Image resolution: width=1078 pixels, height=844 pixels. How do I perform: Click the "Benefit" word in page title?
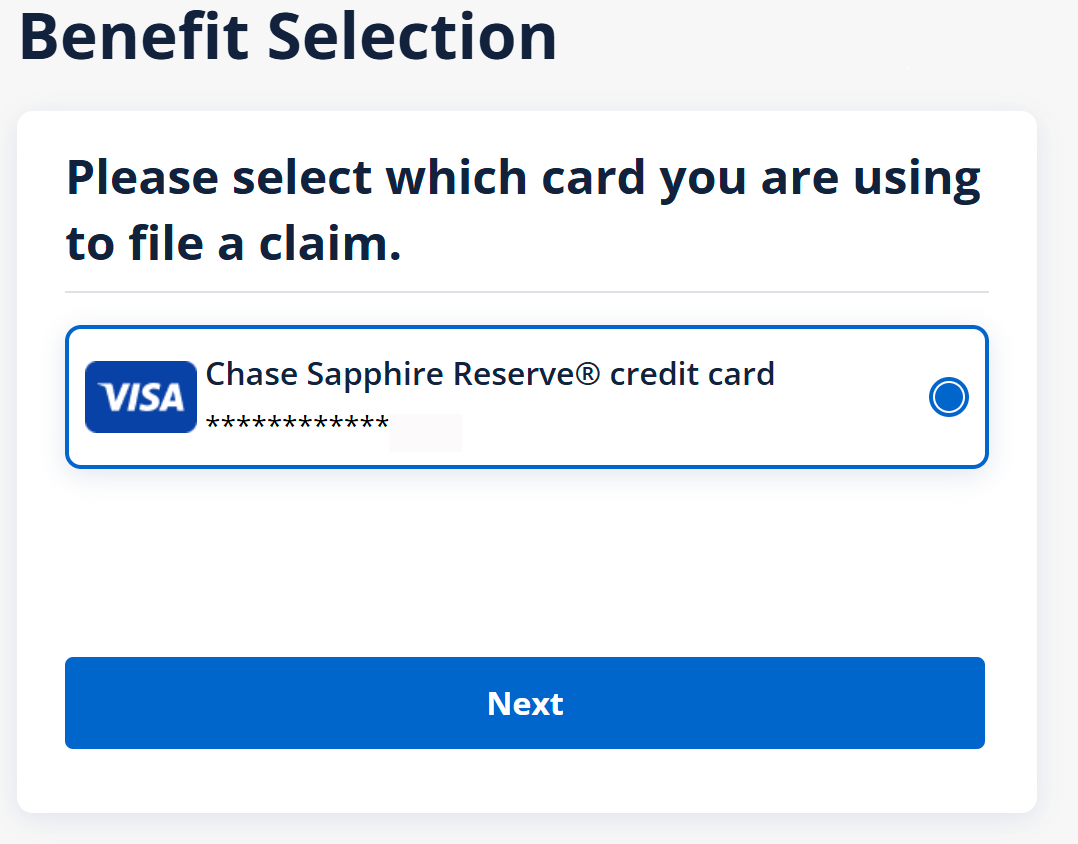pos(133,37)
